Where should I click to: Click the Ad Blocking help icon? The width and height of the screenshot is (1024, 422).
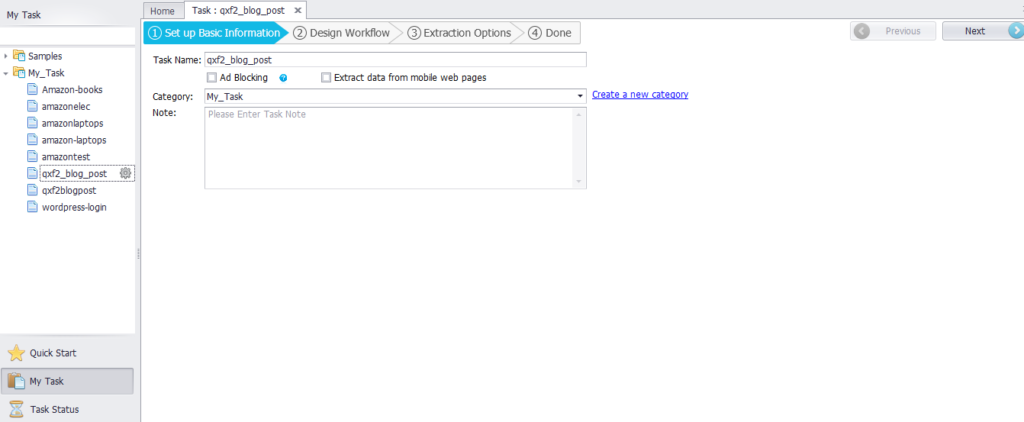coord(284,78)
